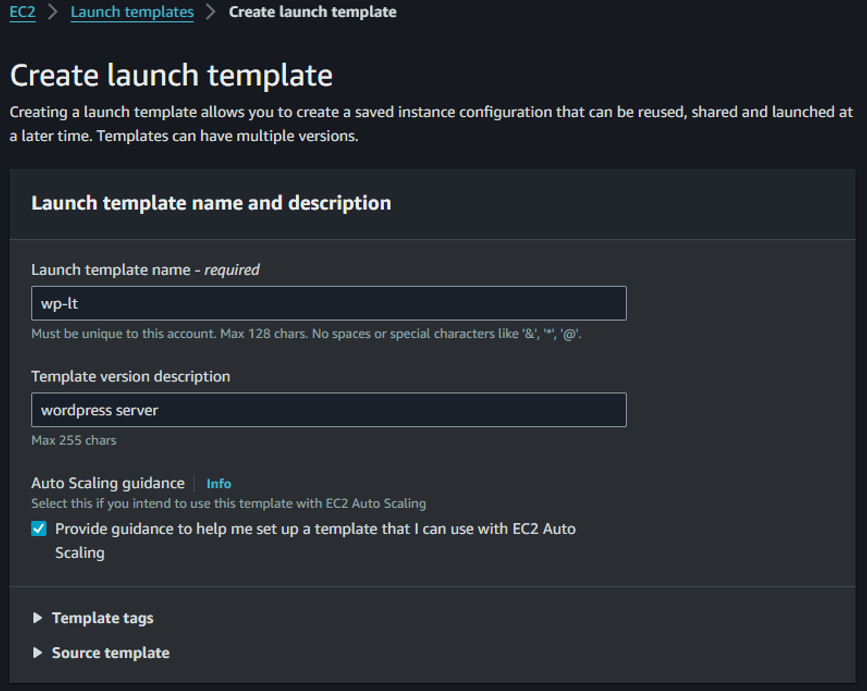Click the wordpress server description text
The image size is (867, 691).
92,410
